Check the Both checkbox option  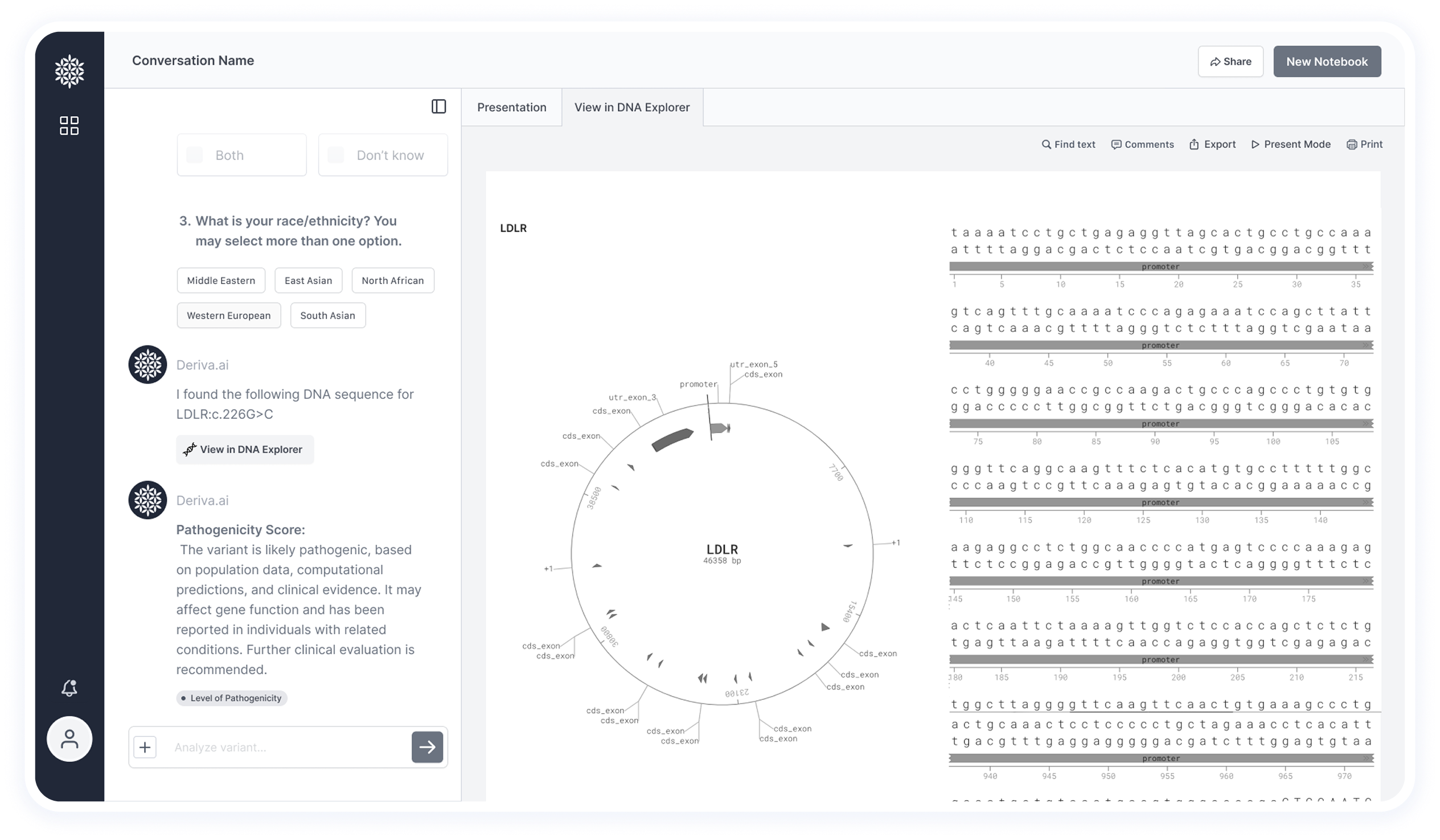point(195,155)
